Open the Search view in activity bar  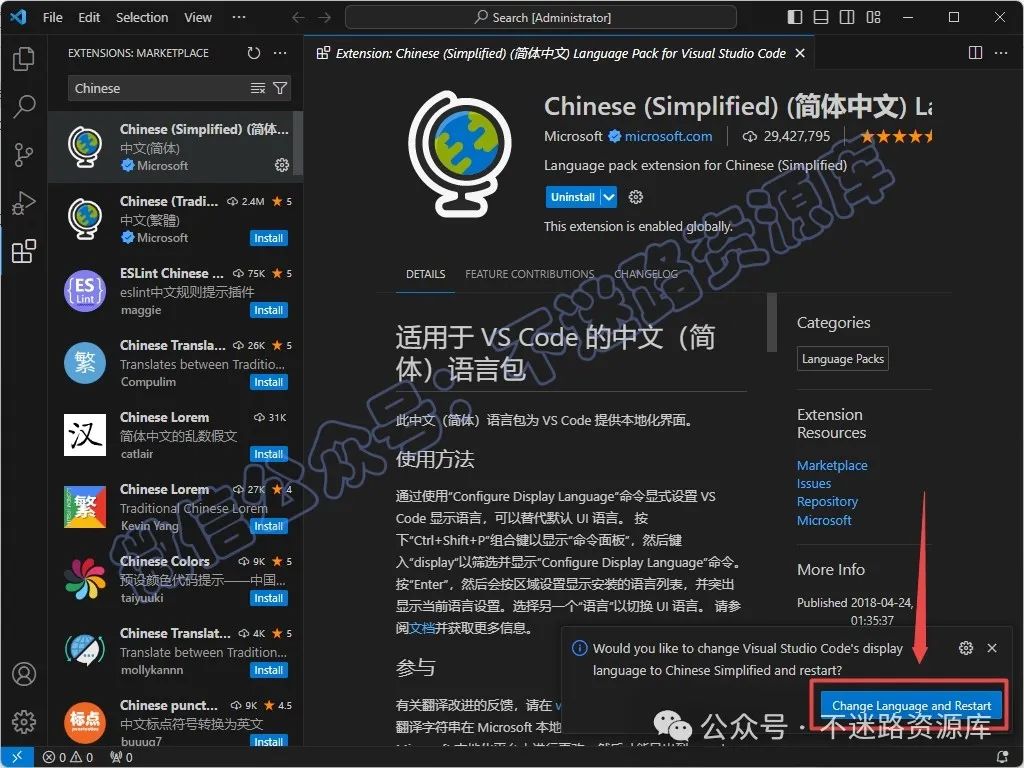coord(24,106)
